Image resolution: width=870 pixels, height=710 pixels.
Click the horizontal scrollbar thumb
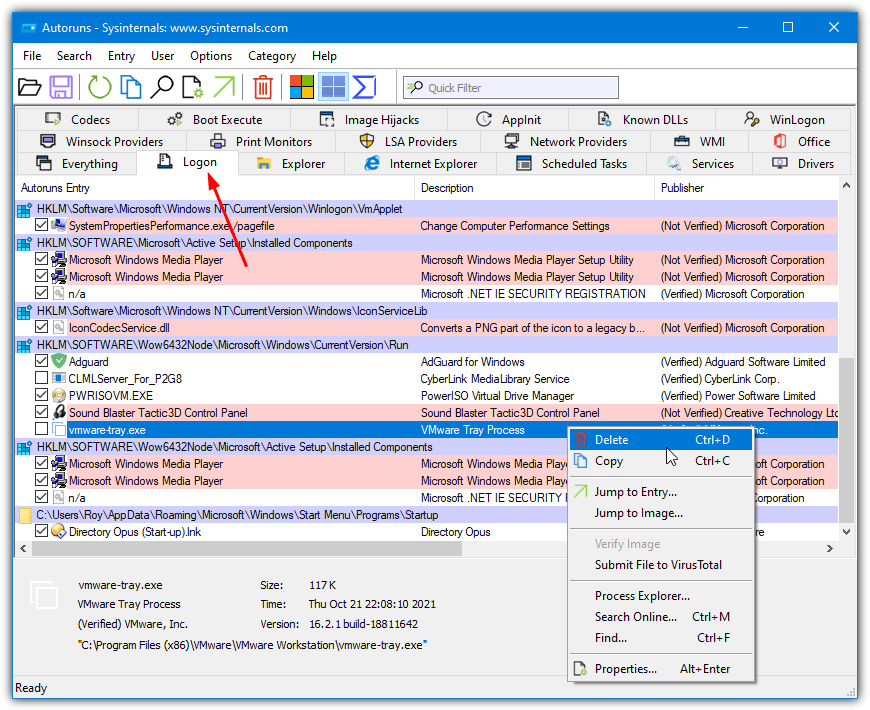pyautogui.click(x=247, y=548)
